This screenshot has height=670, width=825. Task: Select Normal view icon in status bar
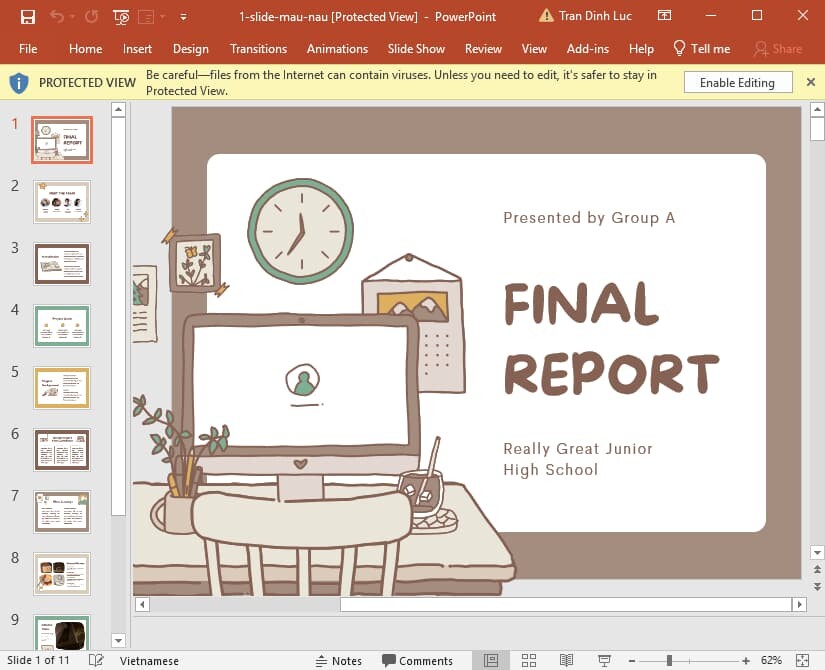coord(491,660)
